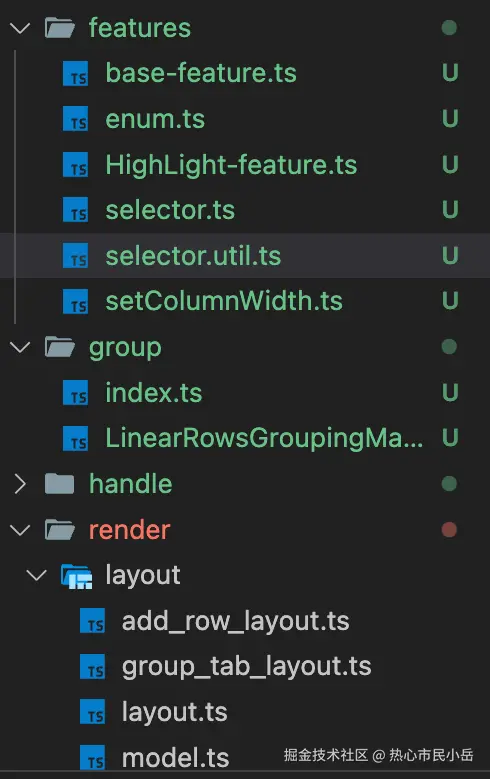Collapse the layout folder chevron
Screen dimensions: 490x779
tap(36, 576)
